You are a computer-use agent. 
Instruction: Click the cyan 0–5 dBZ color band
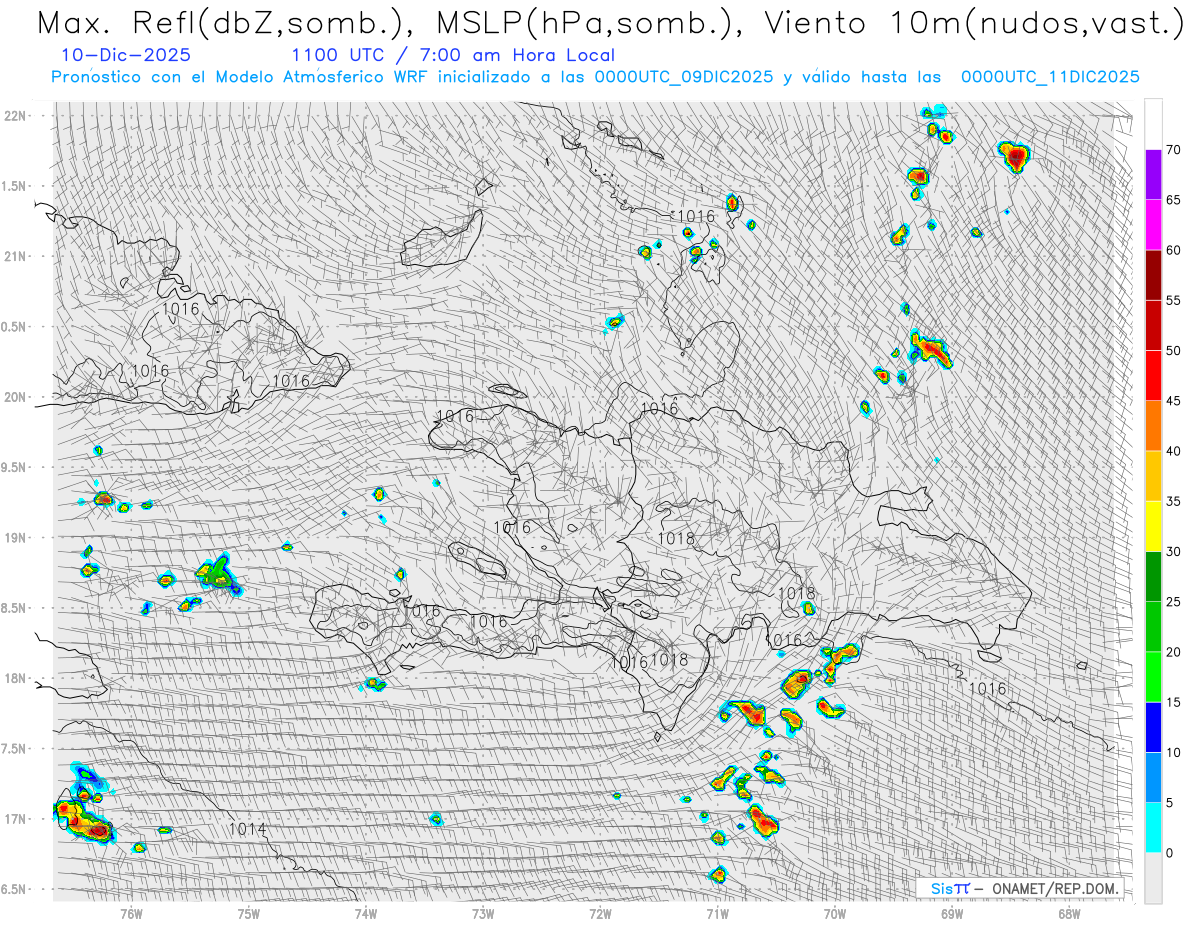tap(1153, 828)
